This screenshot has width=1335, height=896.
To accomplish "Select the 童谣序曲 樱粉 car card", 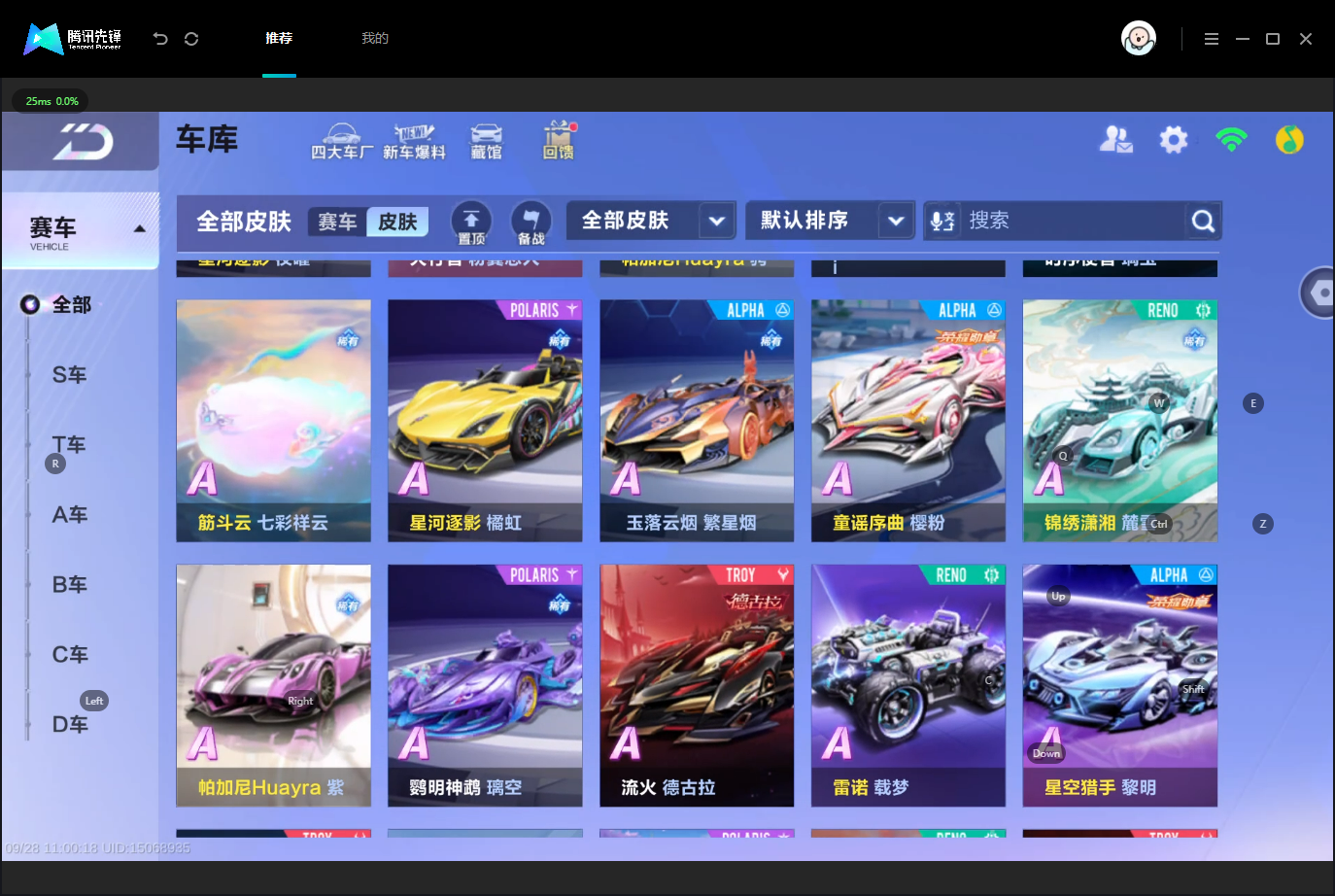I will [x=908, y=421].
